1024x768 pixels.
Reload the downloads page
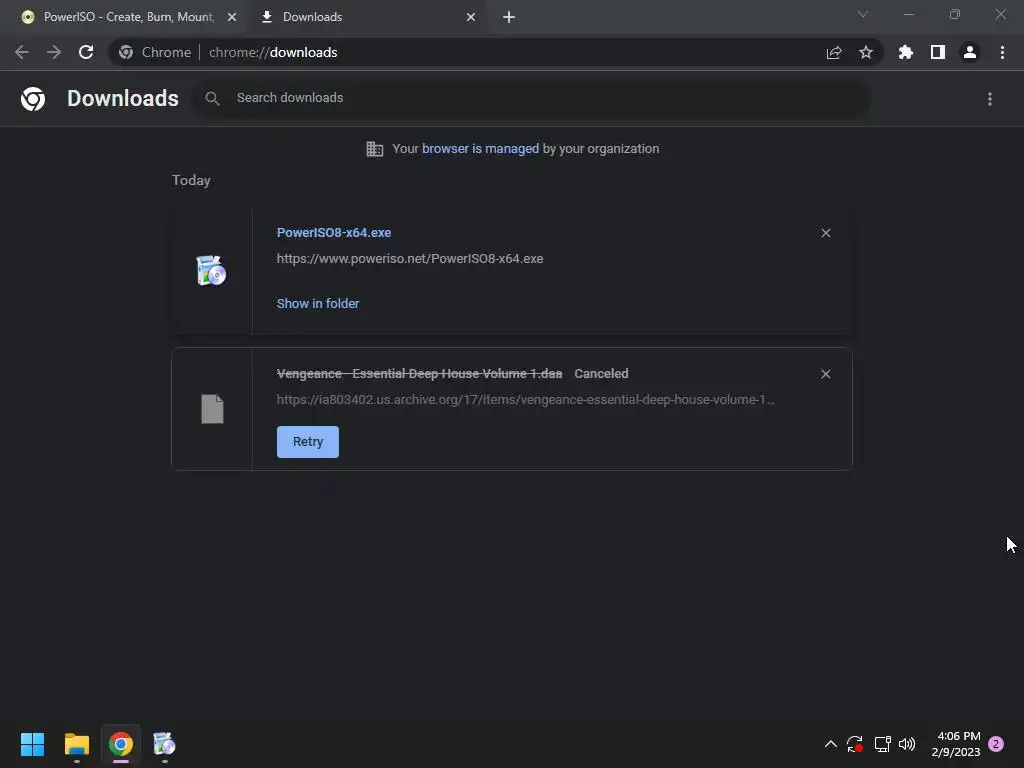pos(86,52)
